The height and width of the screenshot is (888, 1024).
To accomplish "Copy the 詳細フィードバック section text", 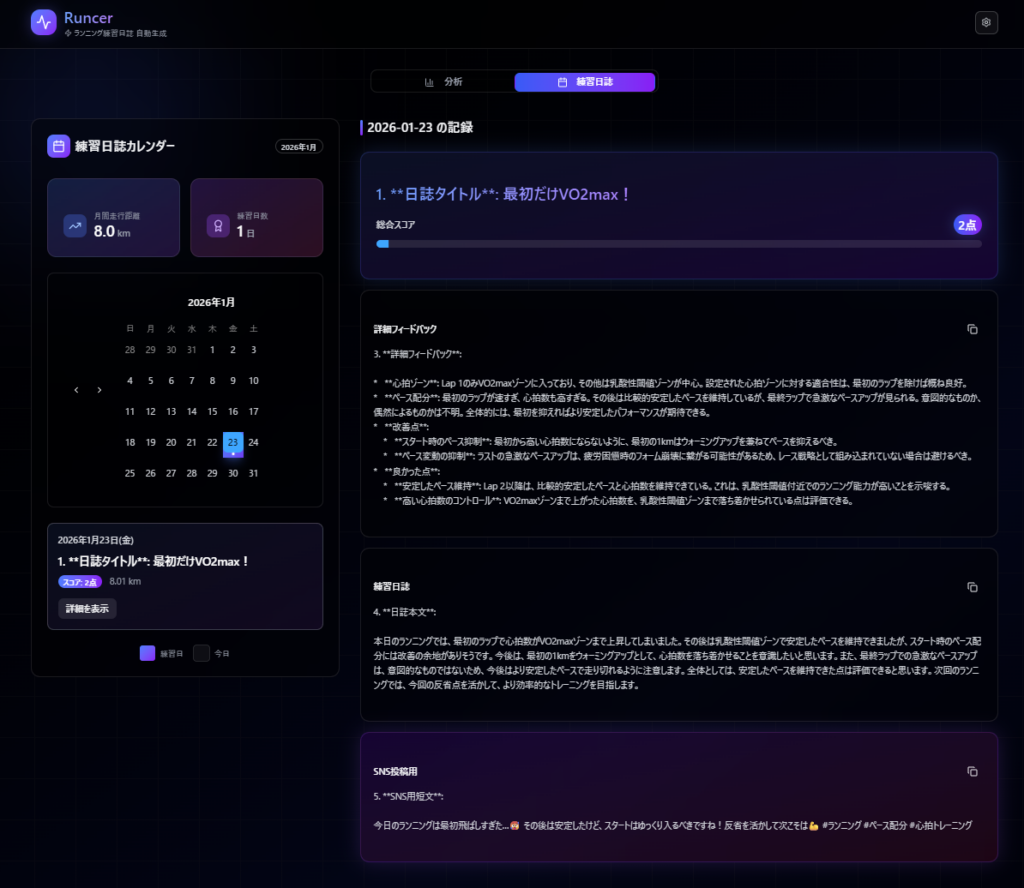I will (972, 329).
